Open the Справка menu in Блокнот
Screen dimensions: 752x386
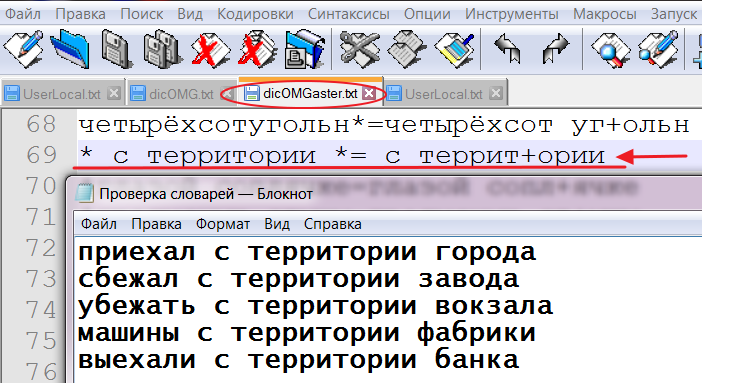[333, 224]
